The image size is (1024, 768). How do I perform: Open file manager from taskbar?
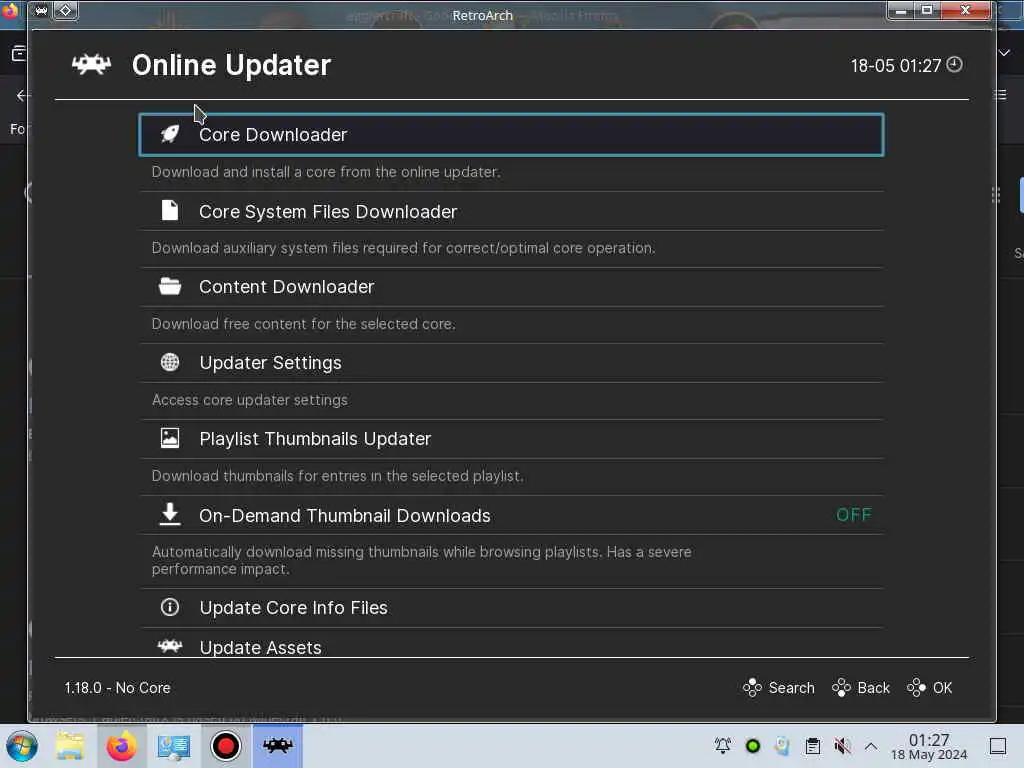70,746
